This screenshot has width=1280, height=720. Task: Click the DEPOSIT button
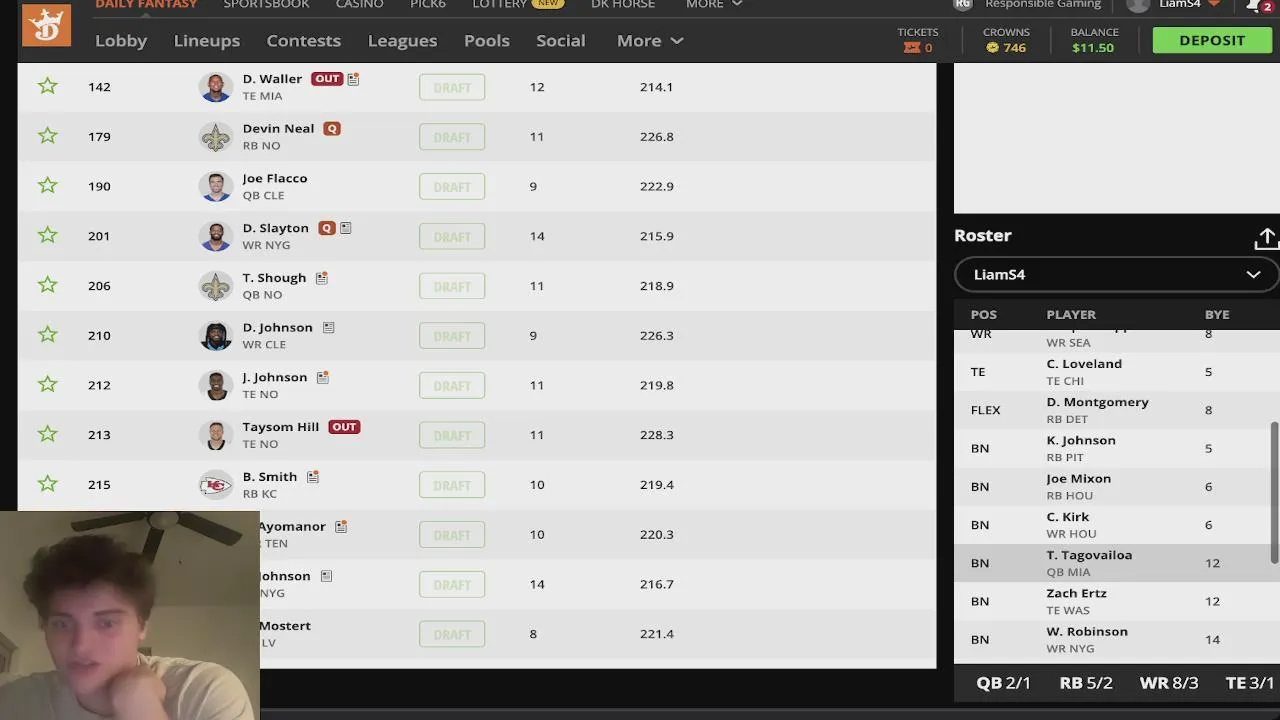1212,40
